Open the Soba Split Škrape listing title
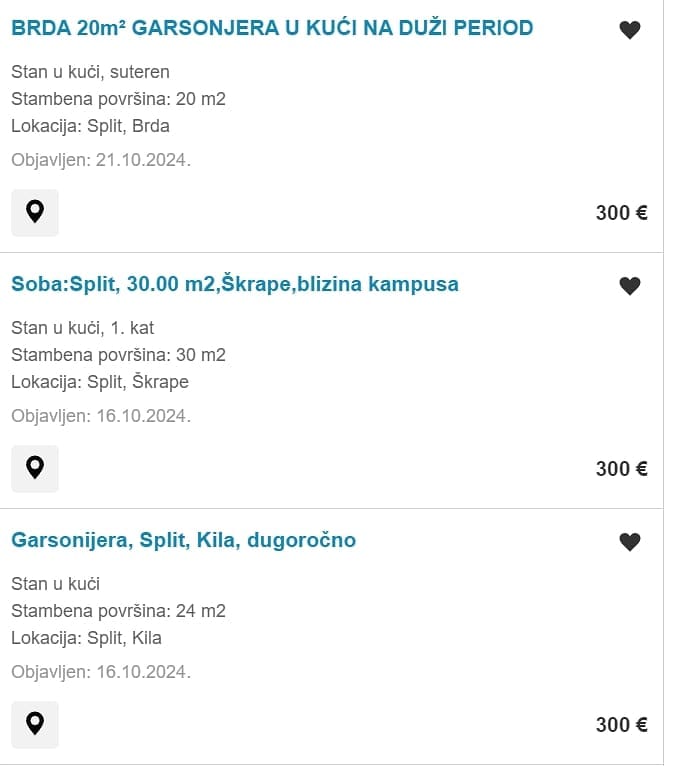 235,284
